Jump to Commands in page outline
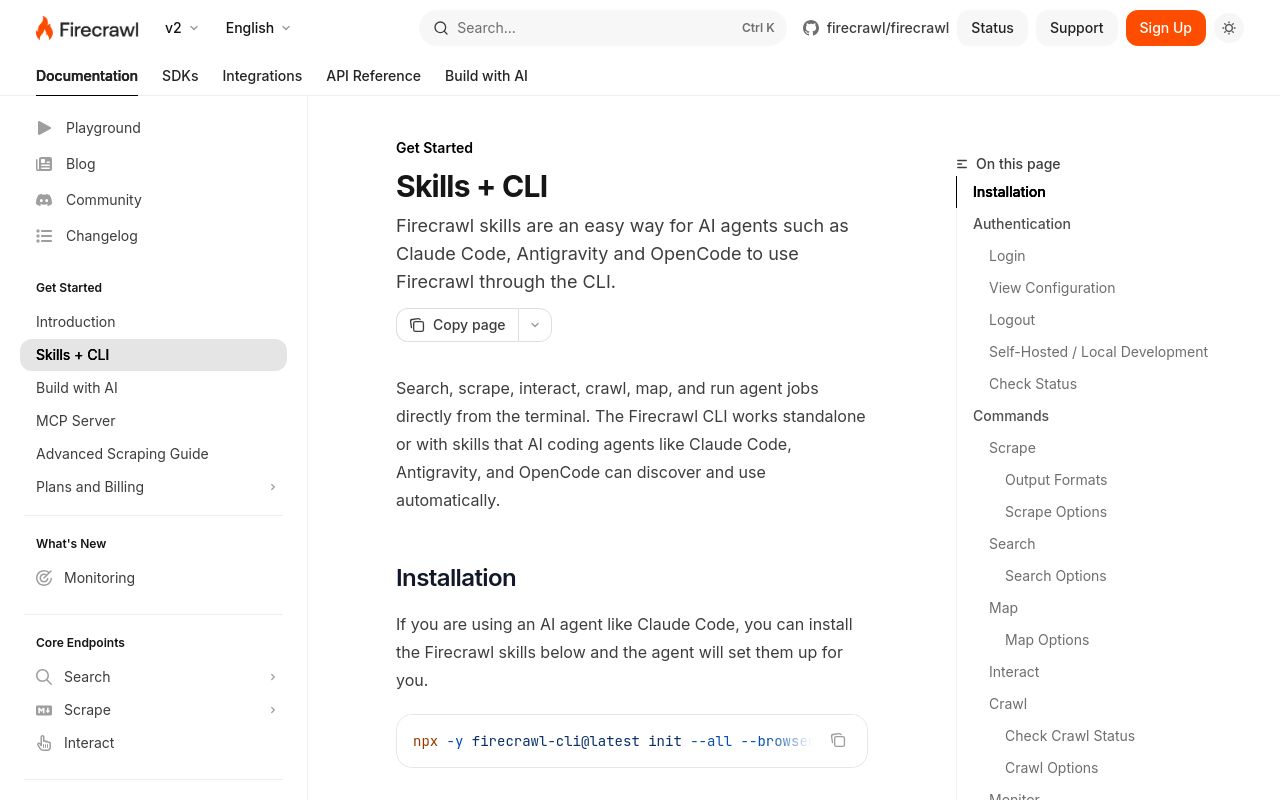 [1011, 416]
